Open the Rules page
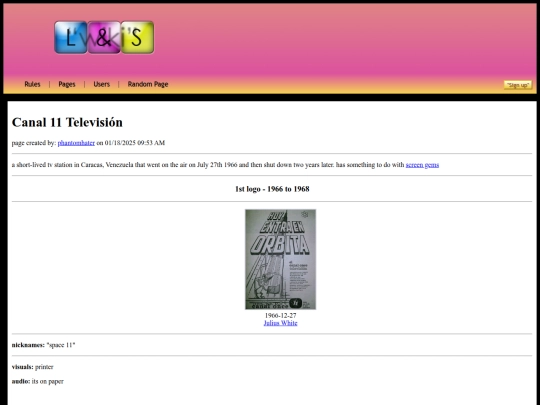 pos(32,84)
